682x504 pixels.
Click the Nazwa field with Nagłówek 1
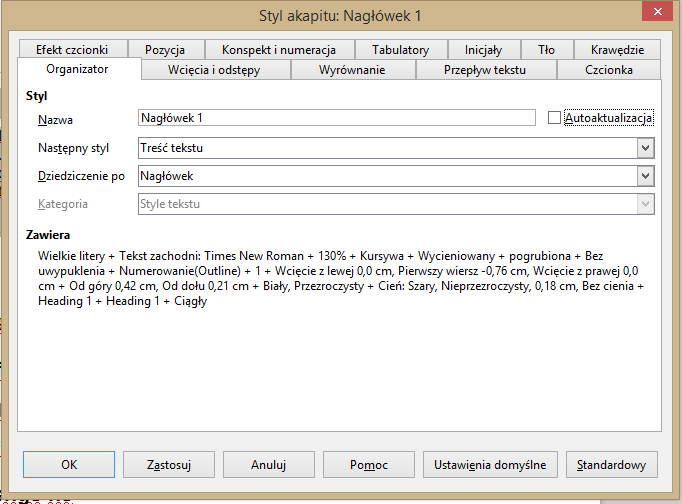(x=337, y=118)
